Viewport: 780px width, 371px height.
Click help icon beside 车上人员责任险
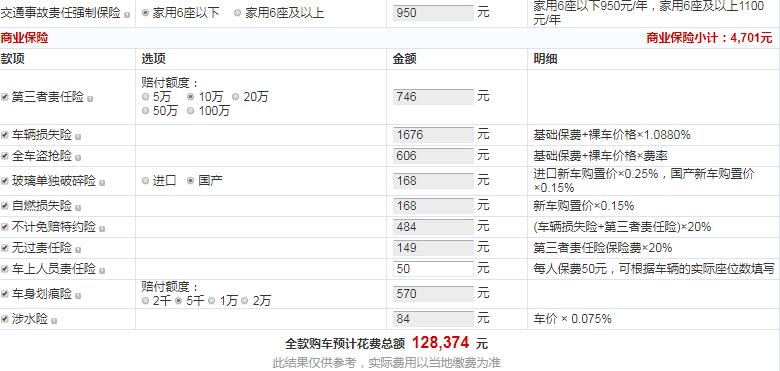(x=102, y=271)
